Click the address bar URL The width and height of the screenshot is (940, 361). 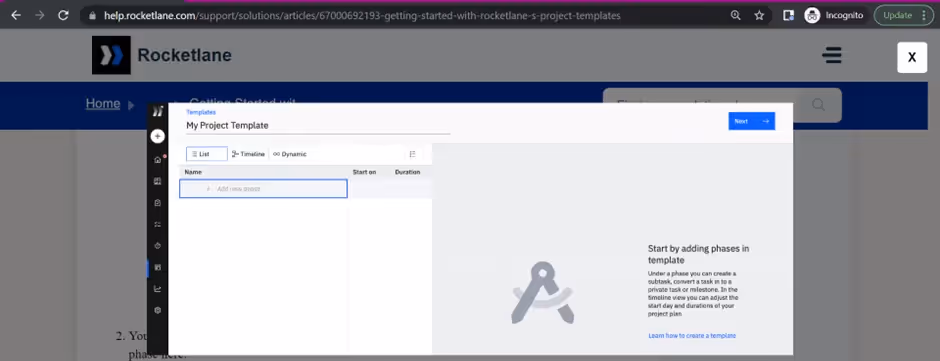tap(362, 16)
